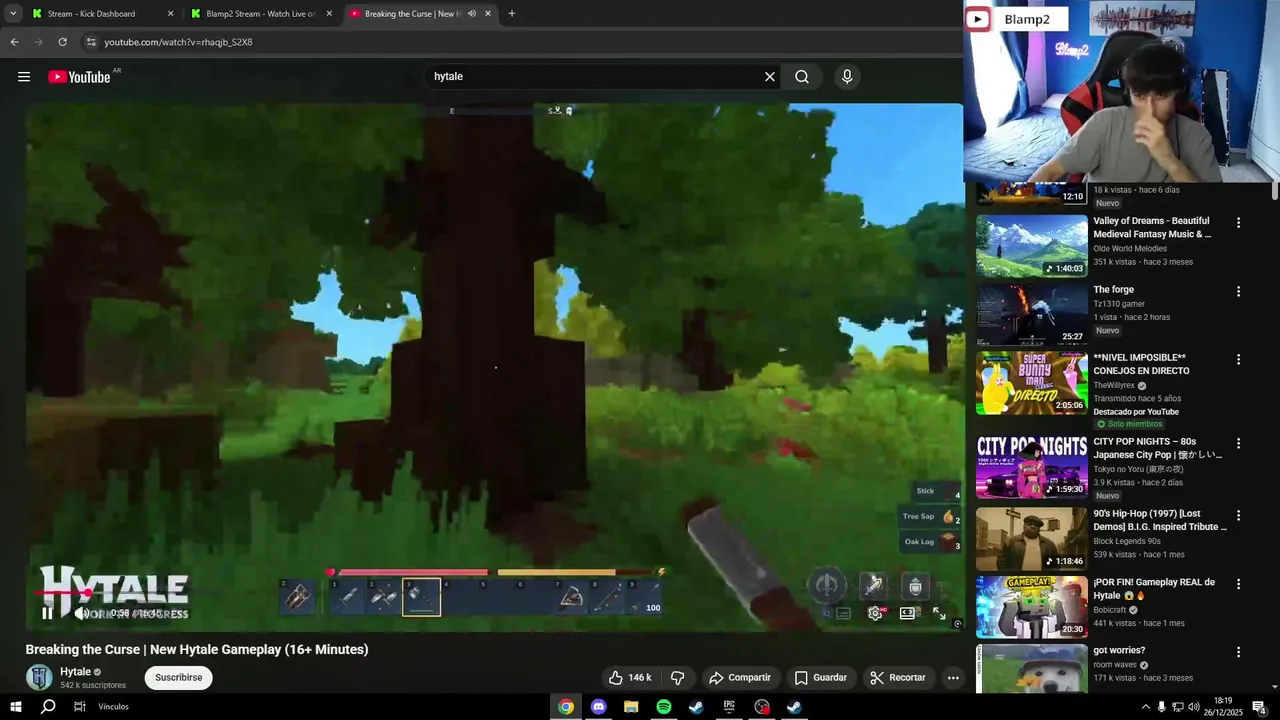Viewport: 1280px width, 720px height.
Task: Open the tab search dropdown arrow
Action: [13, 14]
